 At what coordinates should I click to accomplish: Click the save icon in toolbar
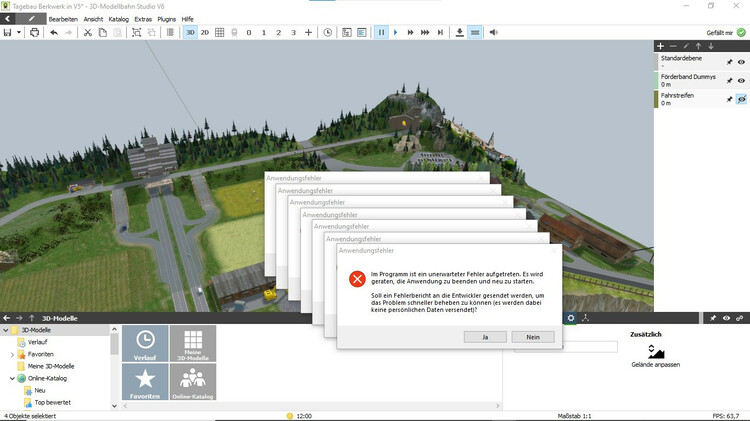7,33
